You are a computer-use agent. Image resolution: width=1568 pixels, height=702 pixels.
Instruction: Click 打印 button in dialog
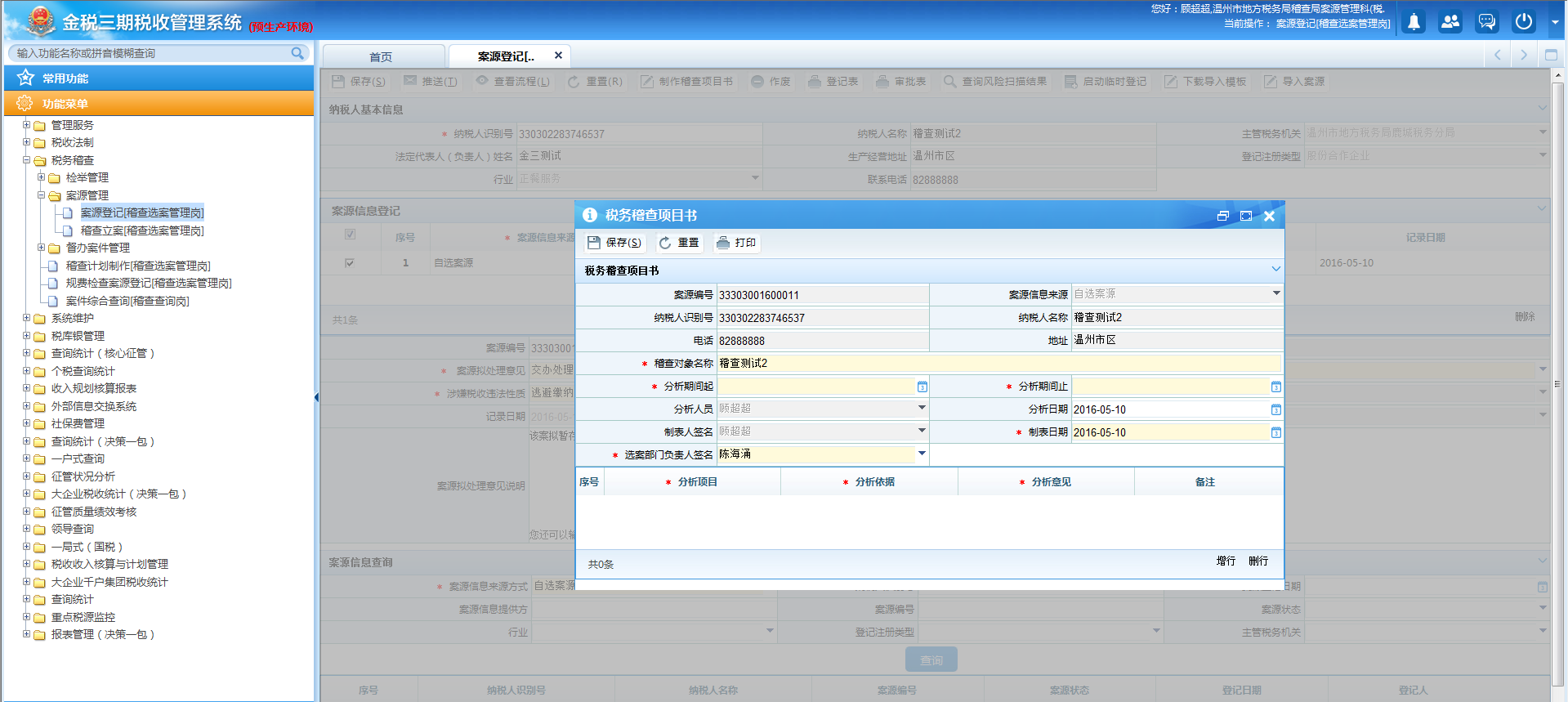tap(736, 243)
